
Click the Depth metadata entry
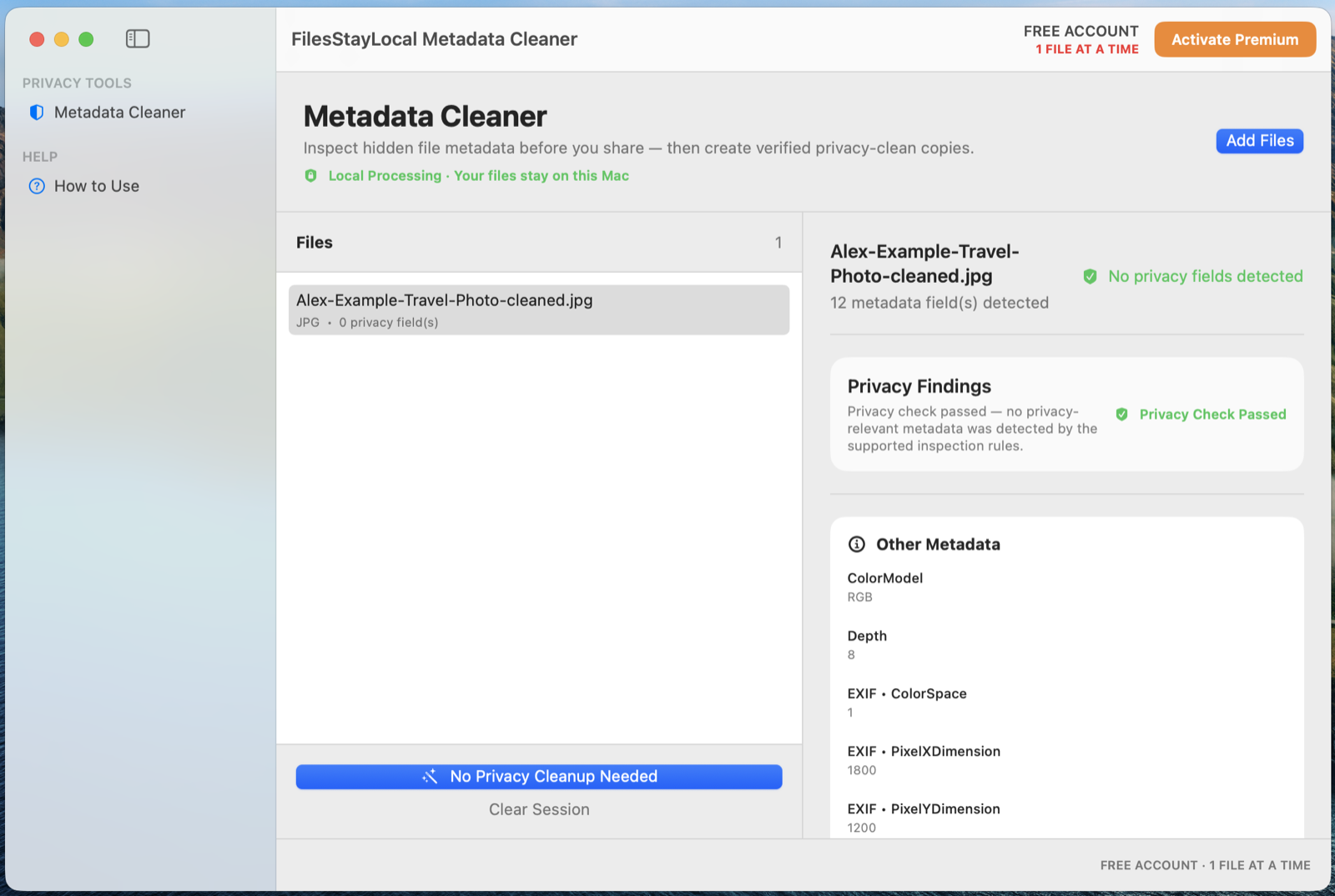coord(867,645)
